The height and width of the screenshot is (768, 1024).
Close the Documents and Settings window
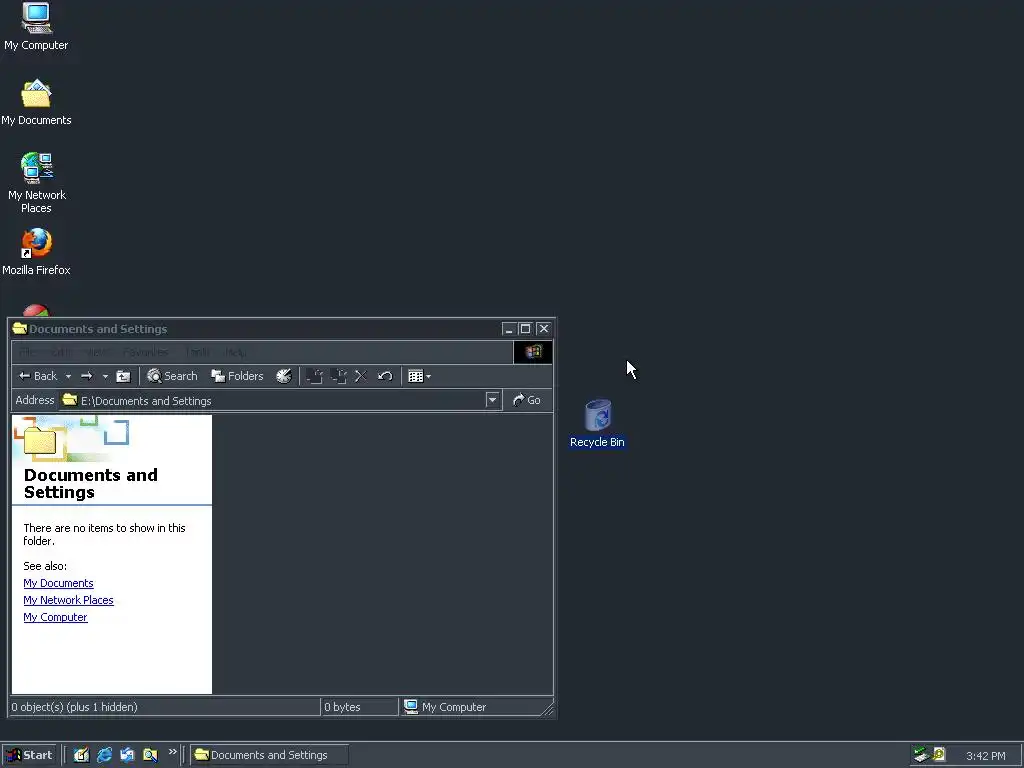pos(543,328)
